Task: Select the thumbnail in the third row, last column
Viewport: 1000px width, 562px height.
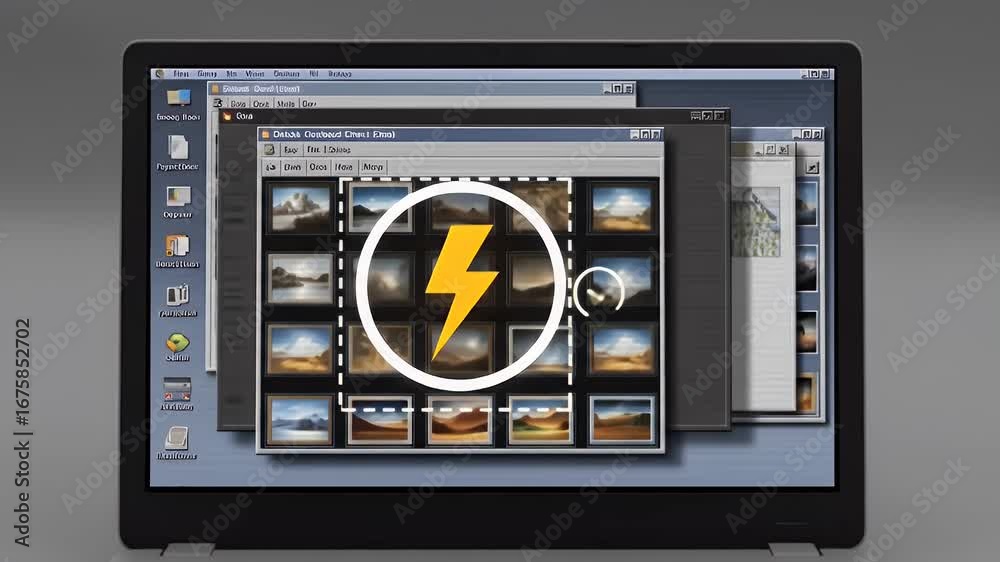Action: [622, 349]
